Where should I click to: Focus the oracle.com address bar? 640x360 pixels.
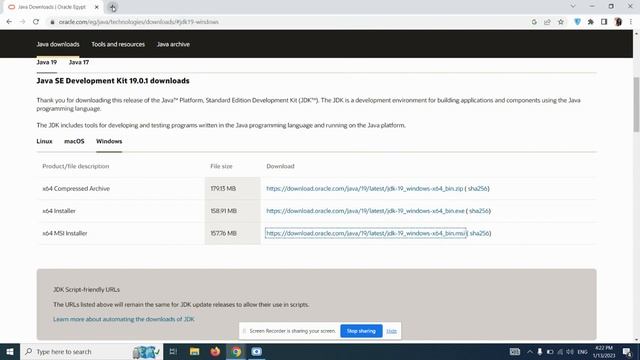coord(286,22)
